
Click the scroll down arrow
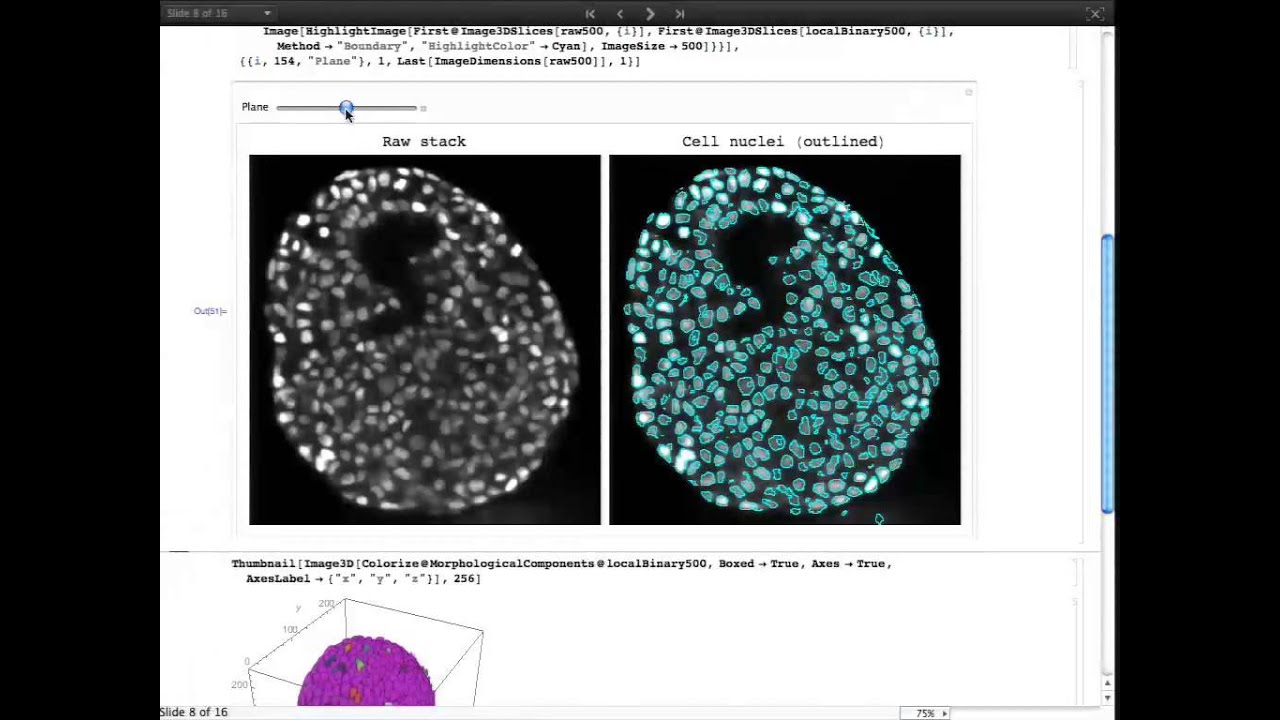[1107, 698]
